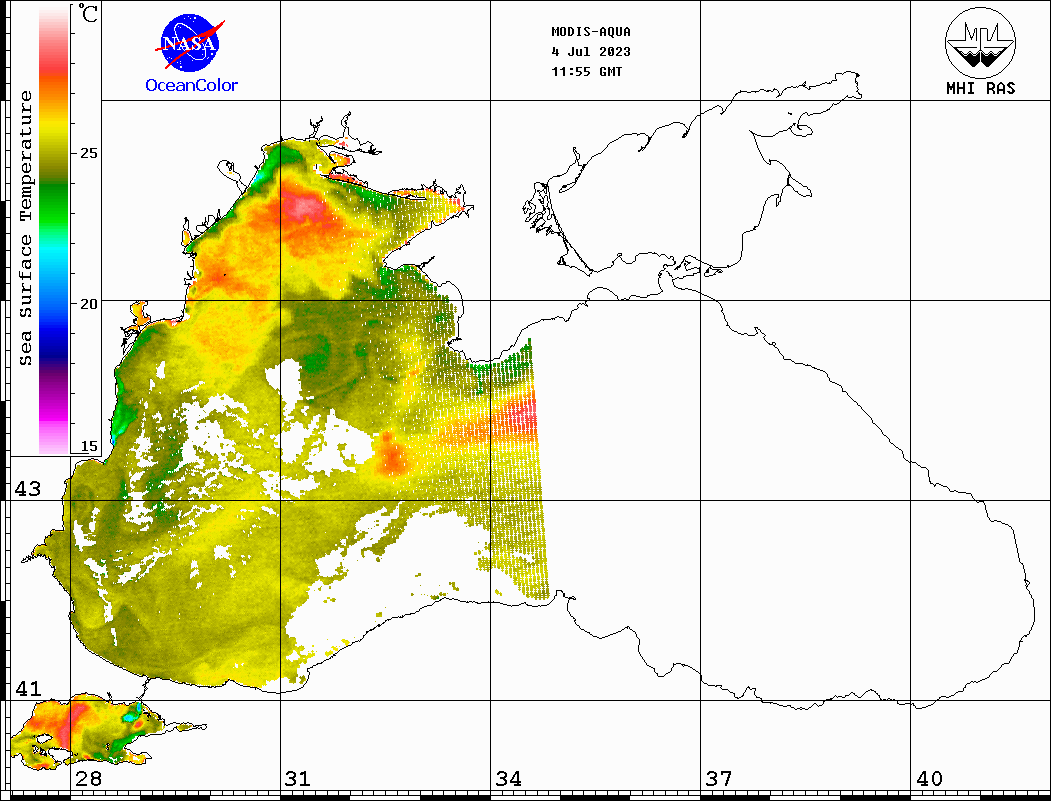Click the MHI RAS text label
1051x801 pixels.
[x=980, y=88]
